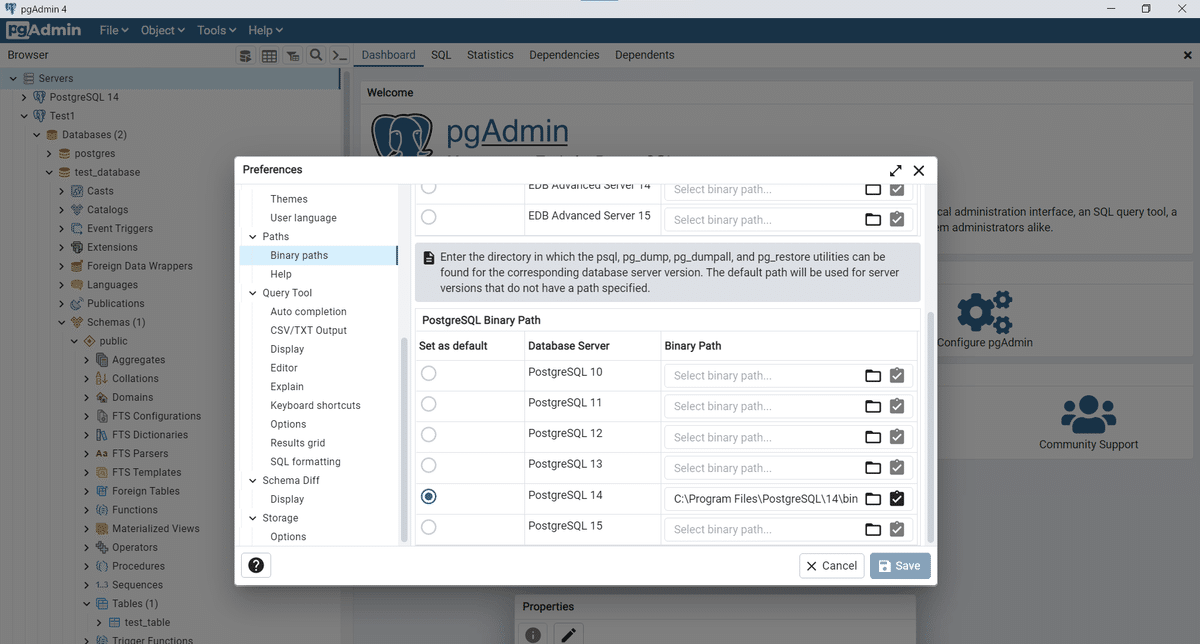Click the help question-mark icon in Preferences
Viewport: 1200px width, 644px height.
(256, 565)
